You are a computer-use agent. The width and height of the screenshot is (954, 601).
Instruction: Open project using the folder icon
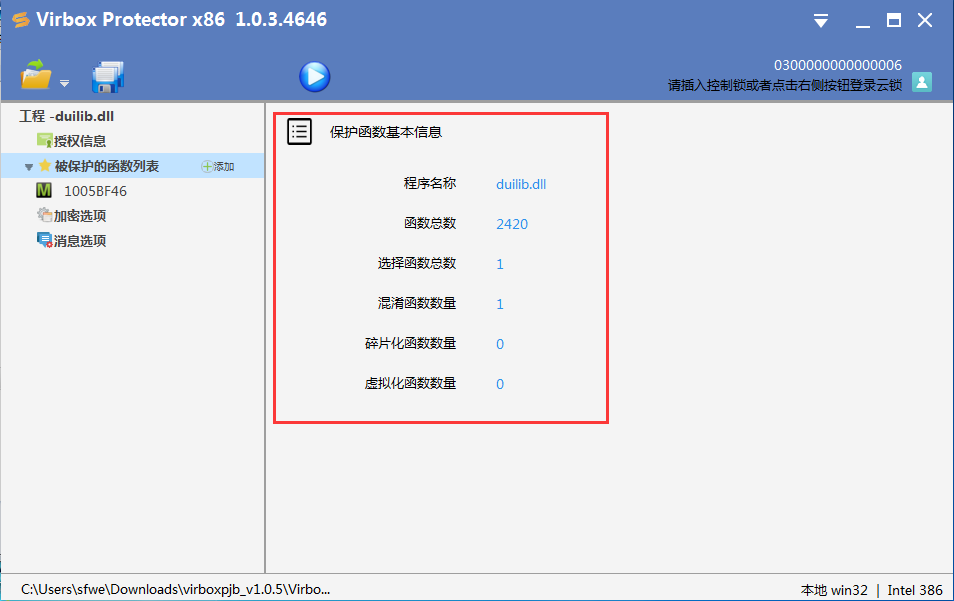pyautogui.click(x=36, y=75)
